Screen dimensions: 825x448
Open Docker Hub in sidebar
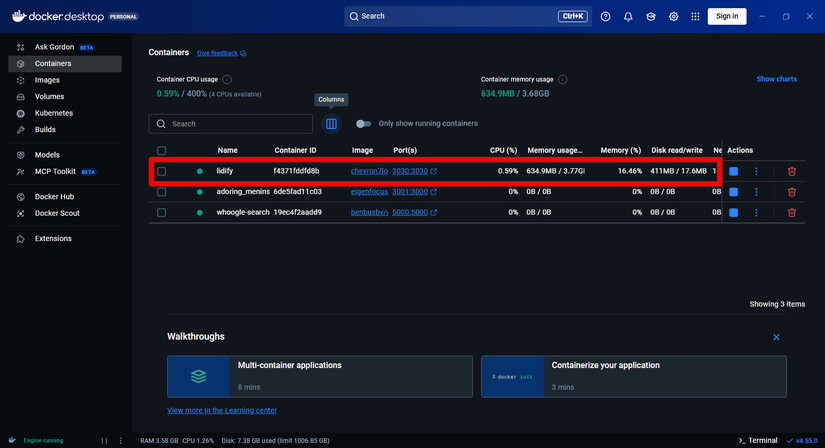[x=65, y=197]
